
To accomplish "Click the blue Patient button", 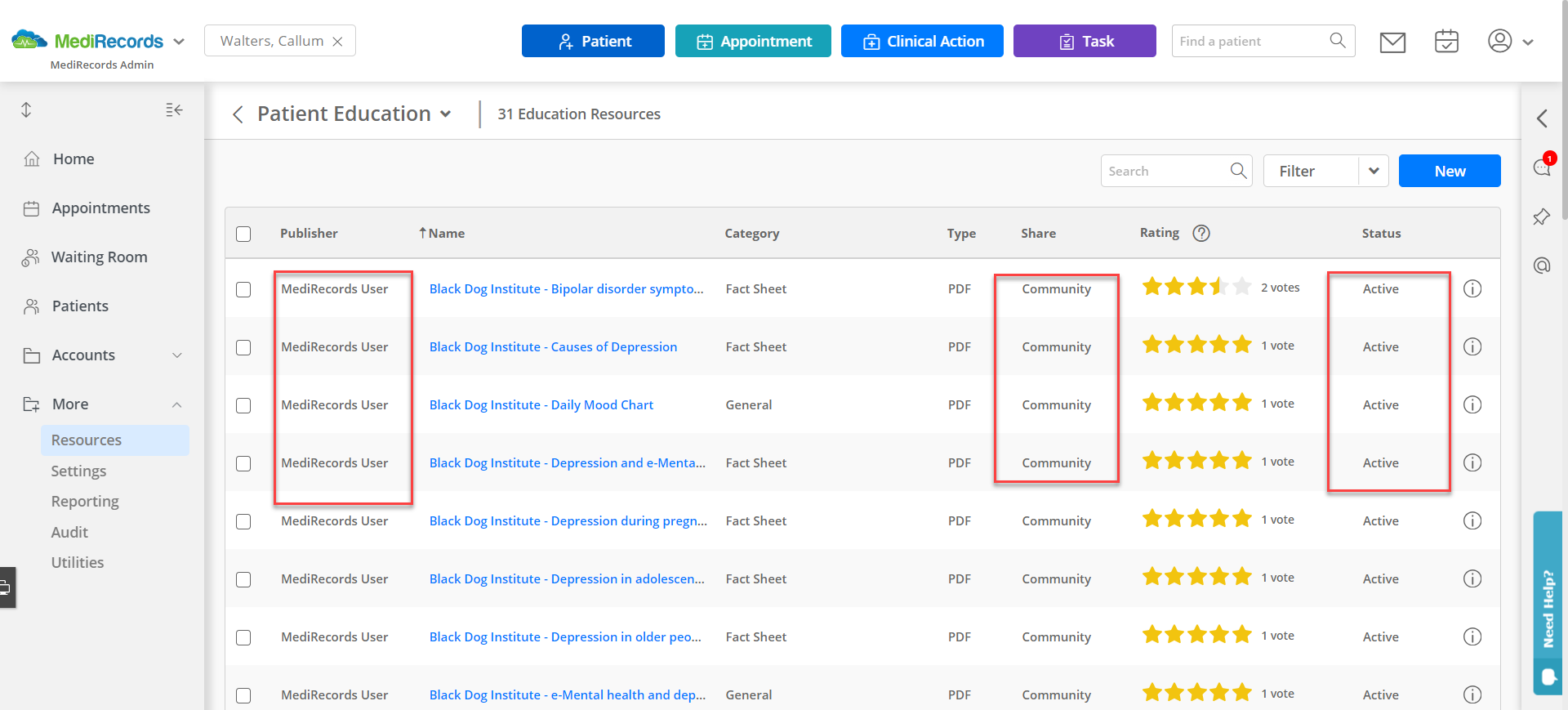I will tap(593, 41).
